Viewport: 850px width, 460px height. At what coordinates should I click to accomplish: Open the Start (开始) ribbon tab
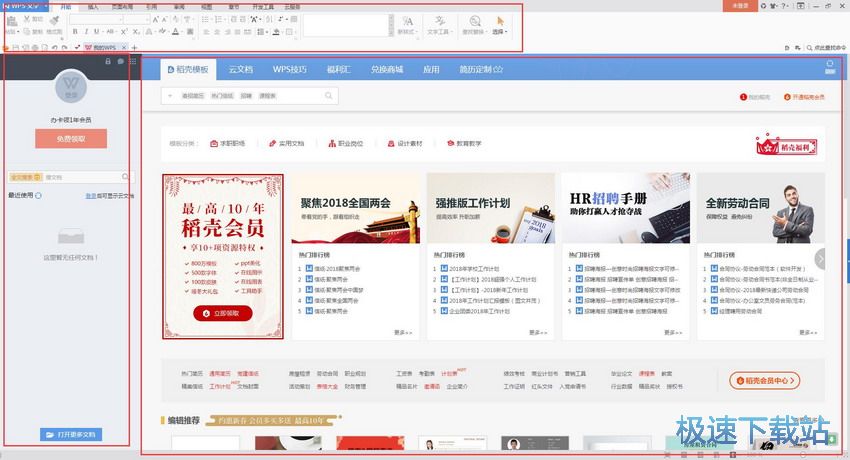tap(66, 7)
